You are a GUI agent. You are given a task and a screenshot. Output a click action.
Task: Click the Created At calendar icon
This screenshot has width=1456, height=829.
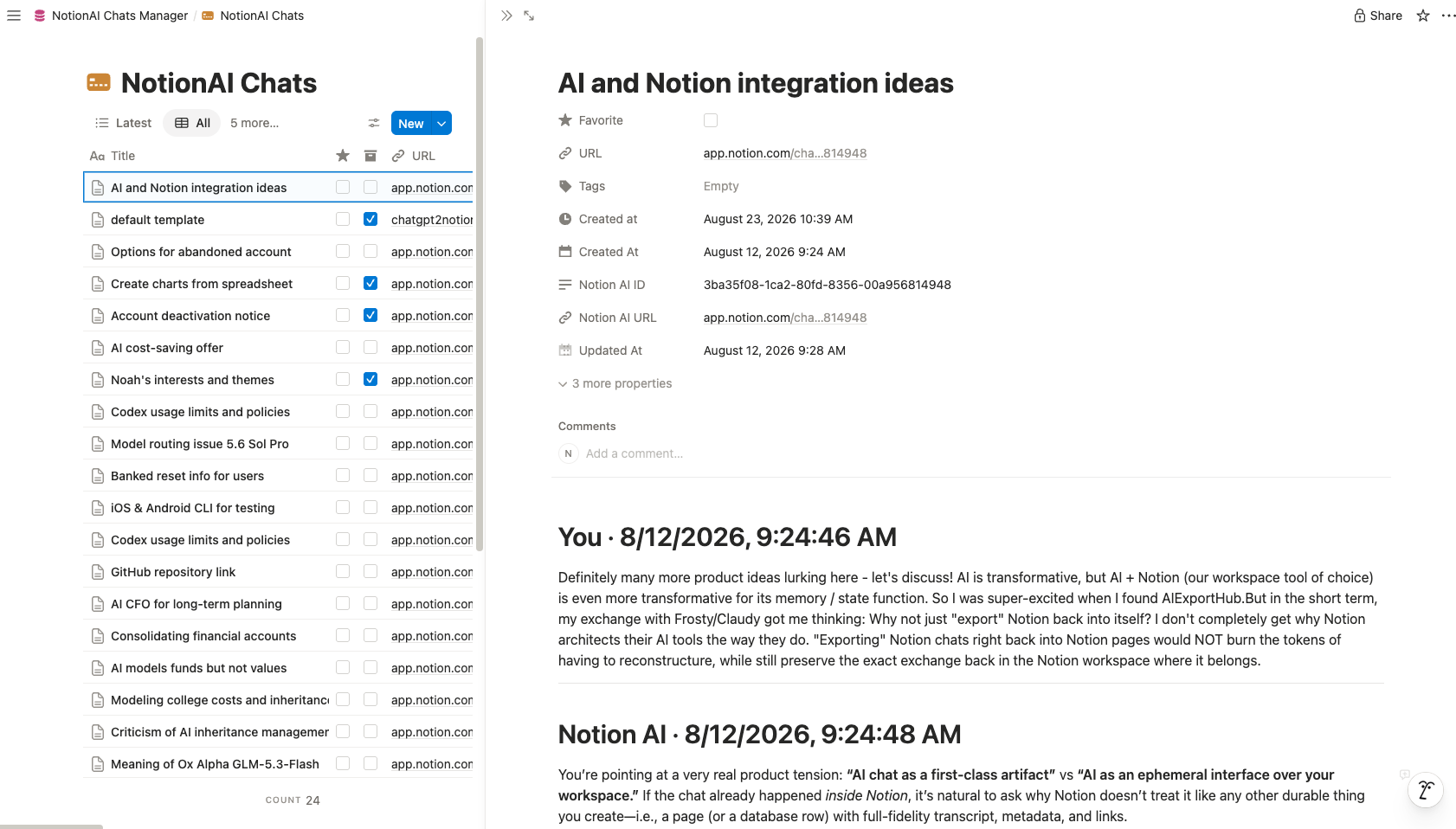pos(565,252)
